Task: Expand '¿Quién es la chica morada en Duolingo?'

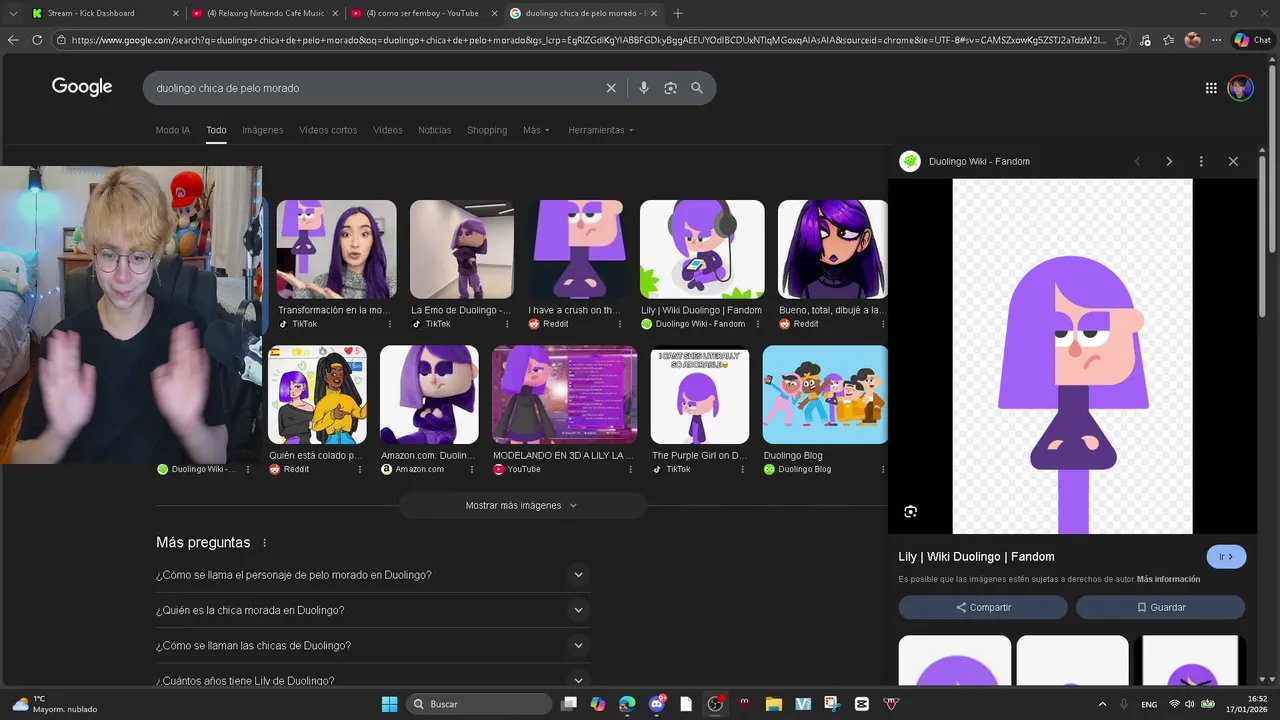Action: coord(371,610)
